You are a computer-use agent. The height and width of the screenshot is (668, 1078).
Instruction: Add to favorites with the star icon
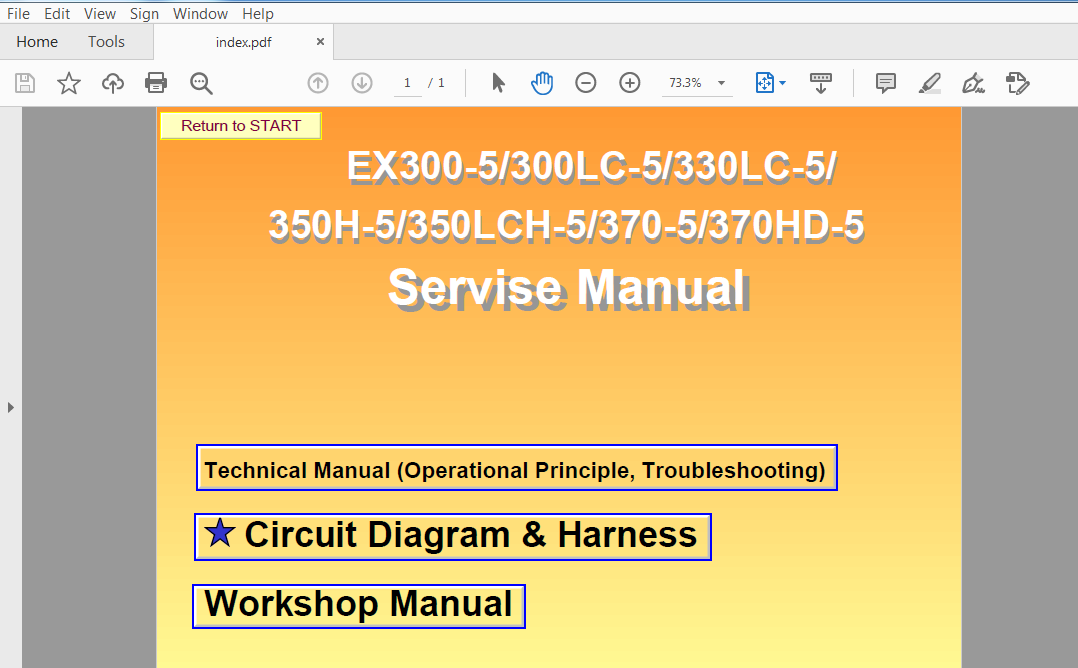pyautogui.click(x=69, y=83)
